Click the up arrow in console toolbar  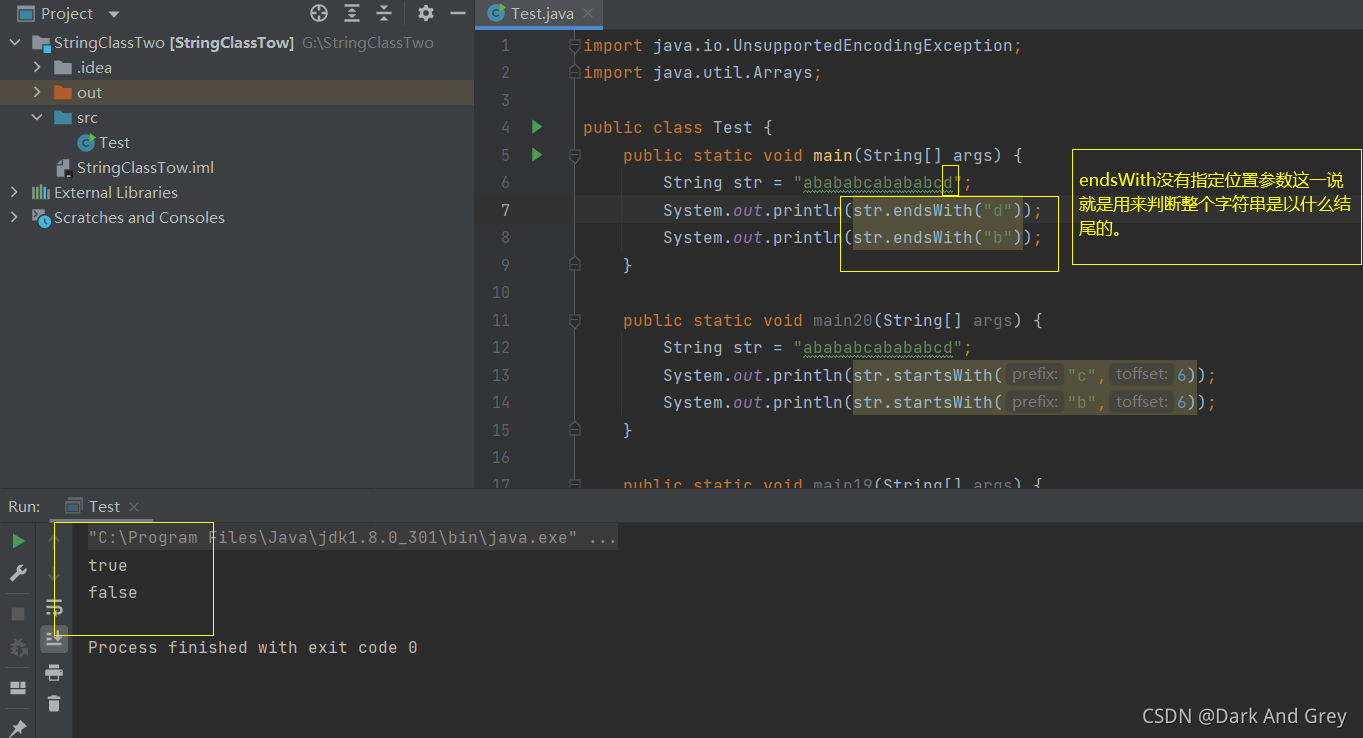point(54,541)
